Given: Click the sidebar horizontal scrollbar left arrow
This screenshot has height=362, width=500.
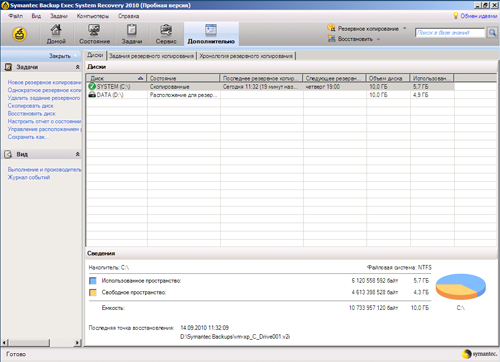Looking at the screenshot, I should tap(5, 342).
